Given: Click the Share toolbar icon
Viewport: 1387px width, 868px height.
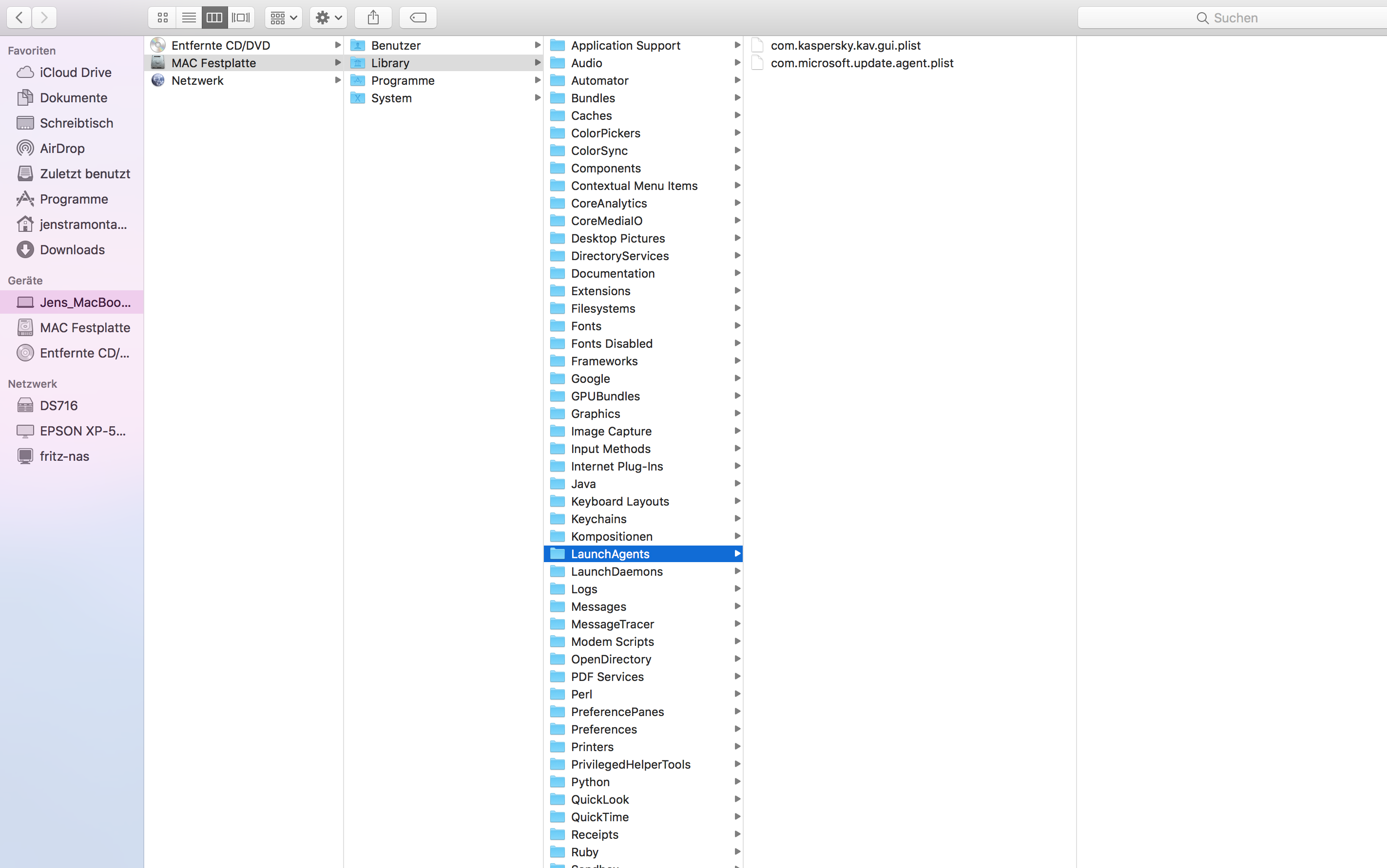Looking at the screenshot, I should (373, 18).
